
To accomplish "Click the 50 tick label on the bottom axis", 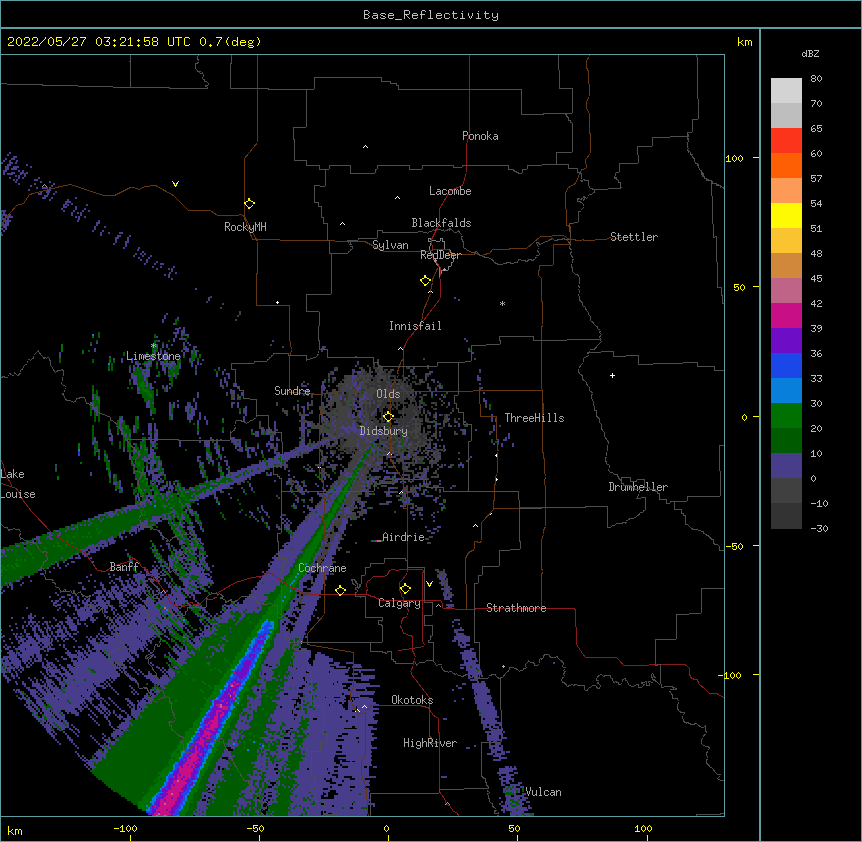I will (x=515, y=828).
